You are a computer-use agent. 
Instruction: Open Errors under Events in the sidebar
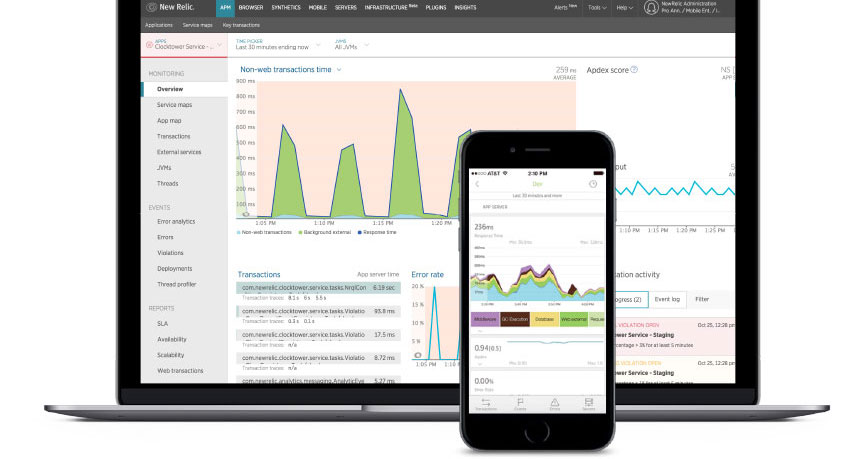(x=165, y=238)
